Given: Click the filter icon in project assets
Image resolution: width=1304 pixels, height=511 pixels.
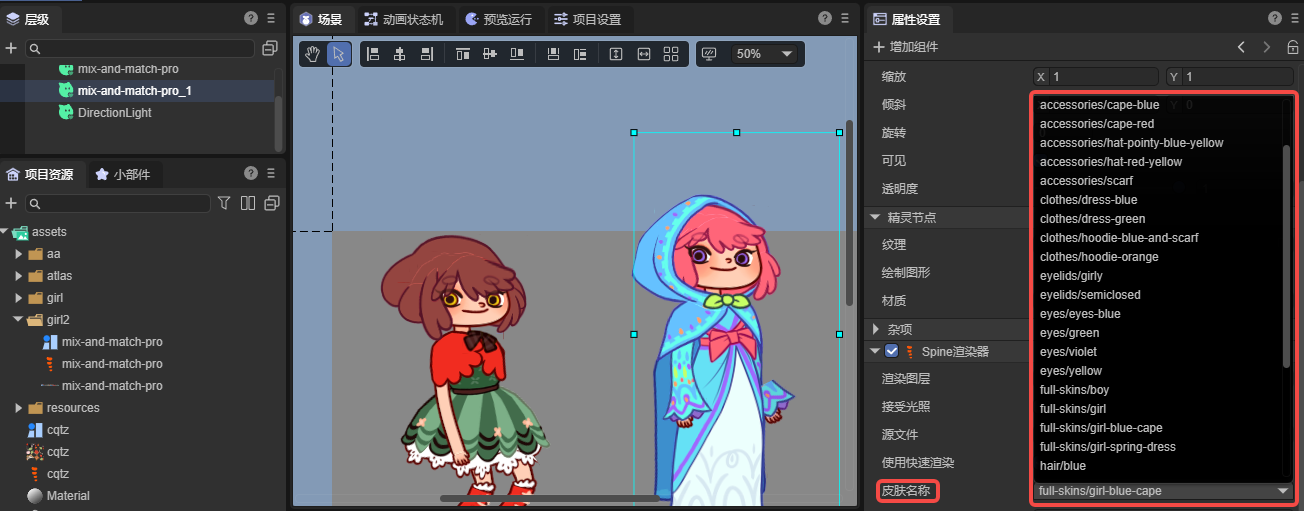Looking at the screenshot, I should coord(224,203).
